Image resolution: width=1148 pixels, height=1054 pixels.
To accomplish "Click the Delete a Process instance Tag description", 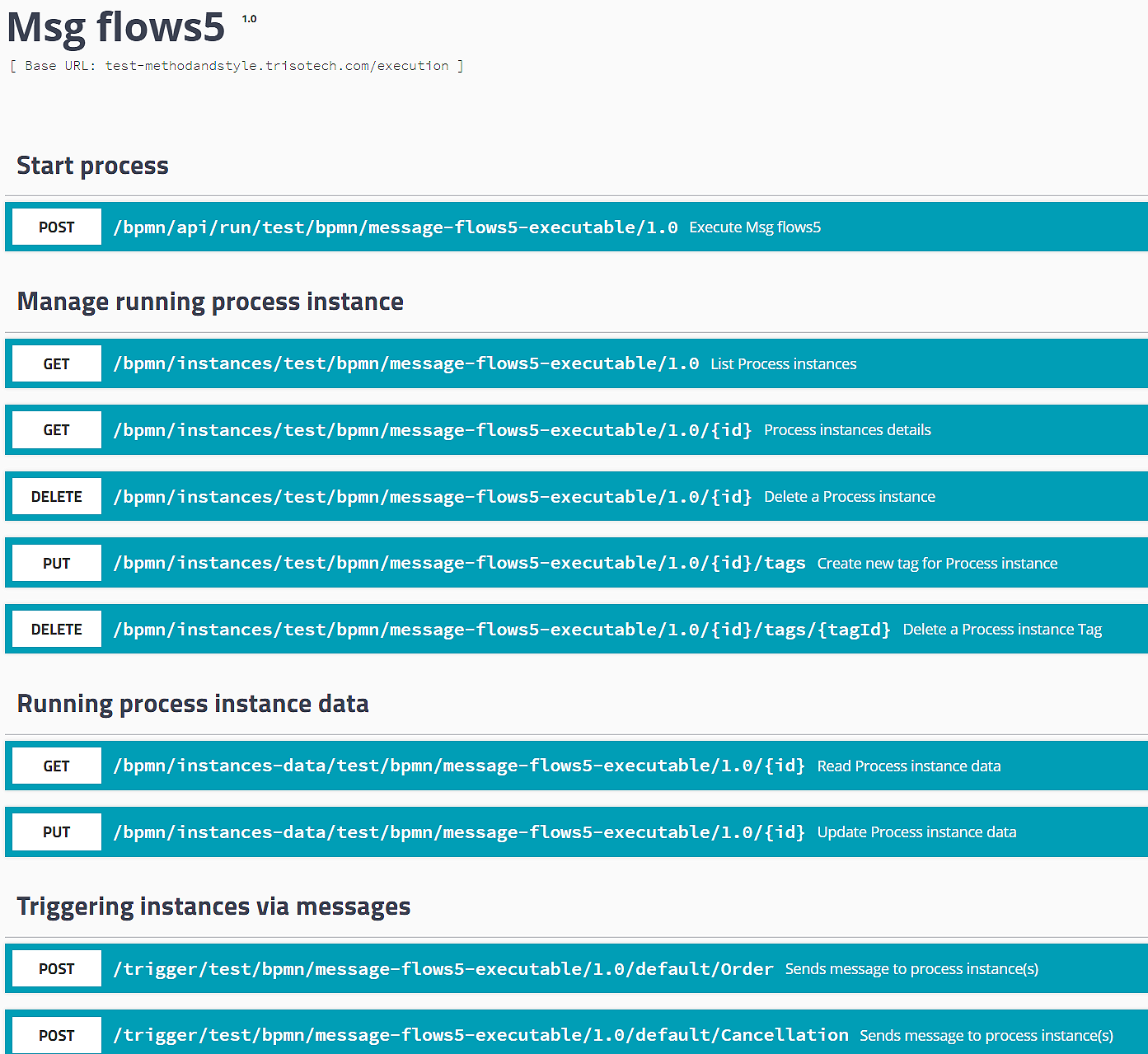I will pyautogui.click(x=1001, y=630).
